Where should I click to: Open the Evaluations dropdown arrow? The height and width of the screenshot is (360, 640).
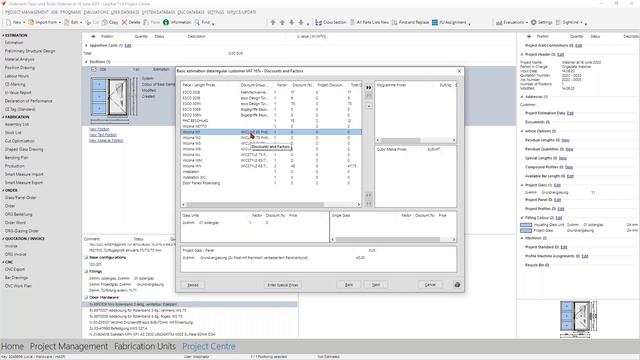click(x=527, y=23)
